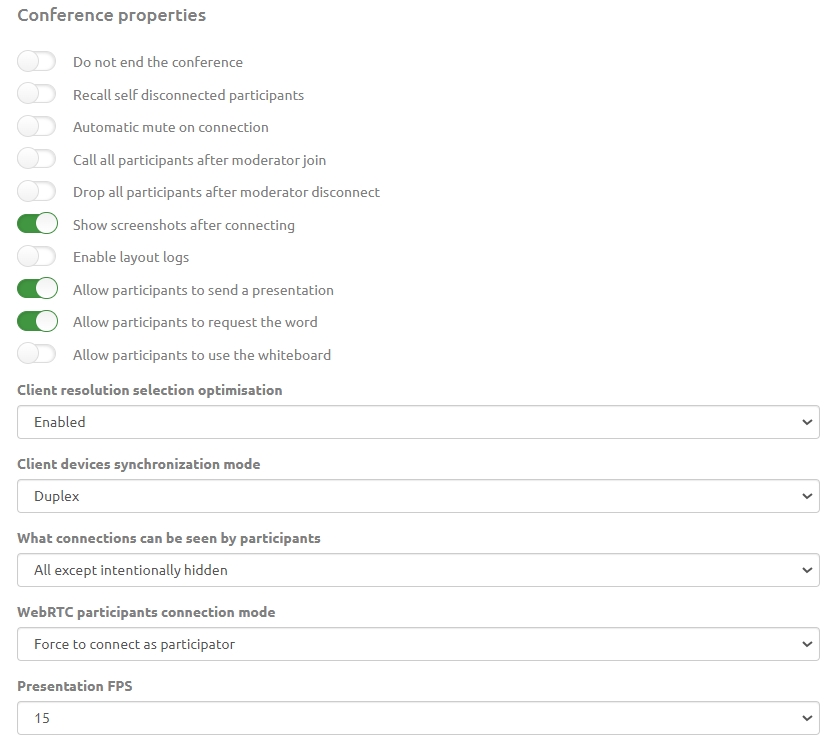The width and height of the screenshot is (825, 745).
Task: Open Client devices synchronization mode dropdown
Action: [x=418, y=496]
